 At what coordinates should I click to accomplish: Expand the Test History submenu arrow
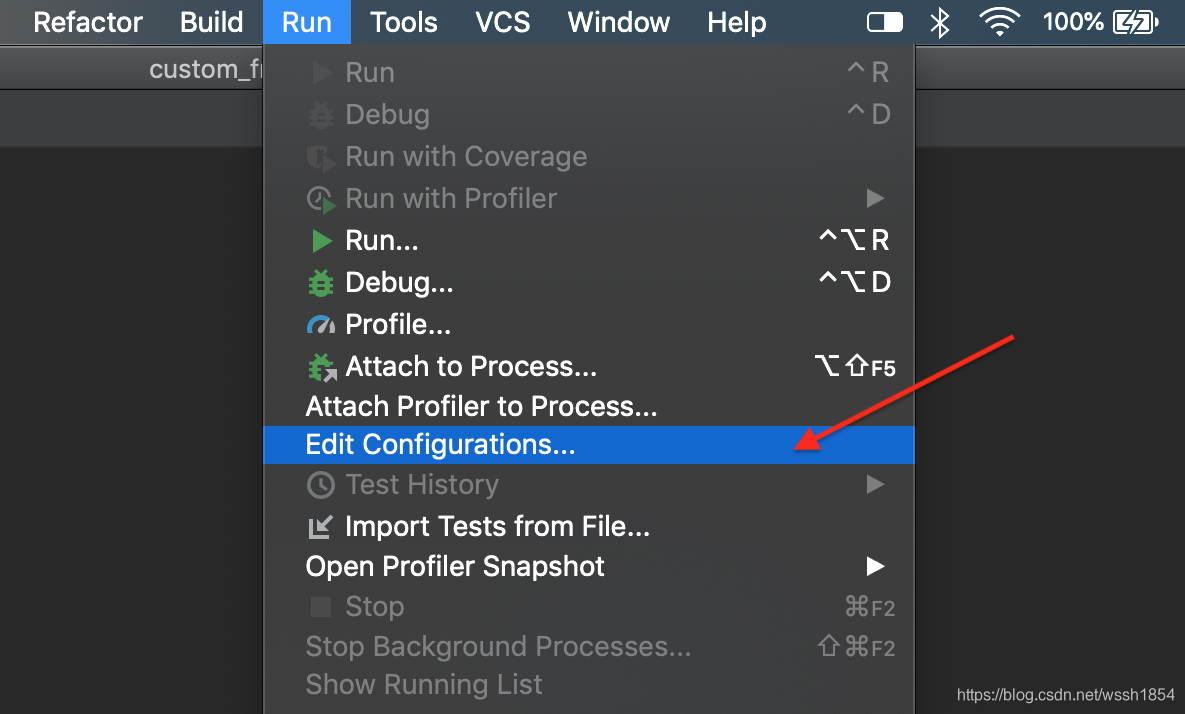click(x=875, y=485)
